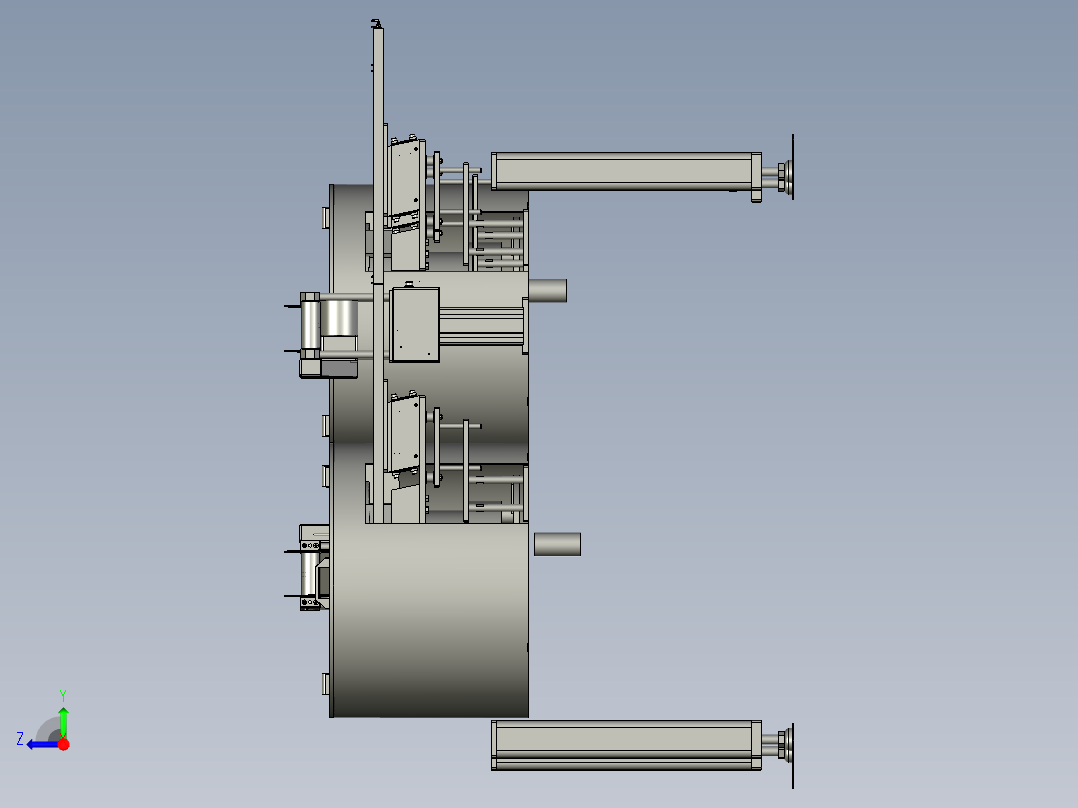Viewport: 1078px width, 808px height.
Task: Click the red X axis dot on the triad
Action: point(63,744)
